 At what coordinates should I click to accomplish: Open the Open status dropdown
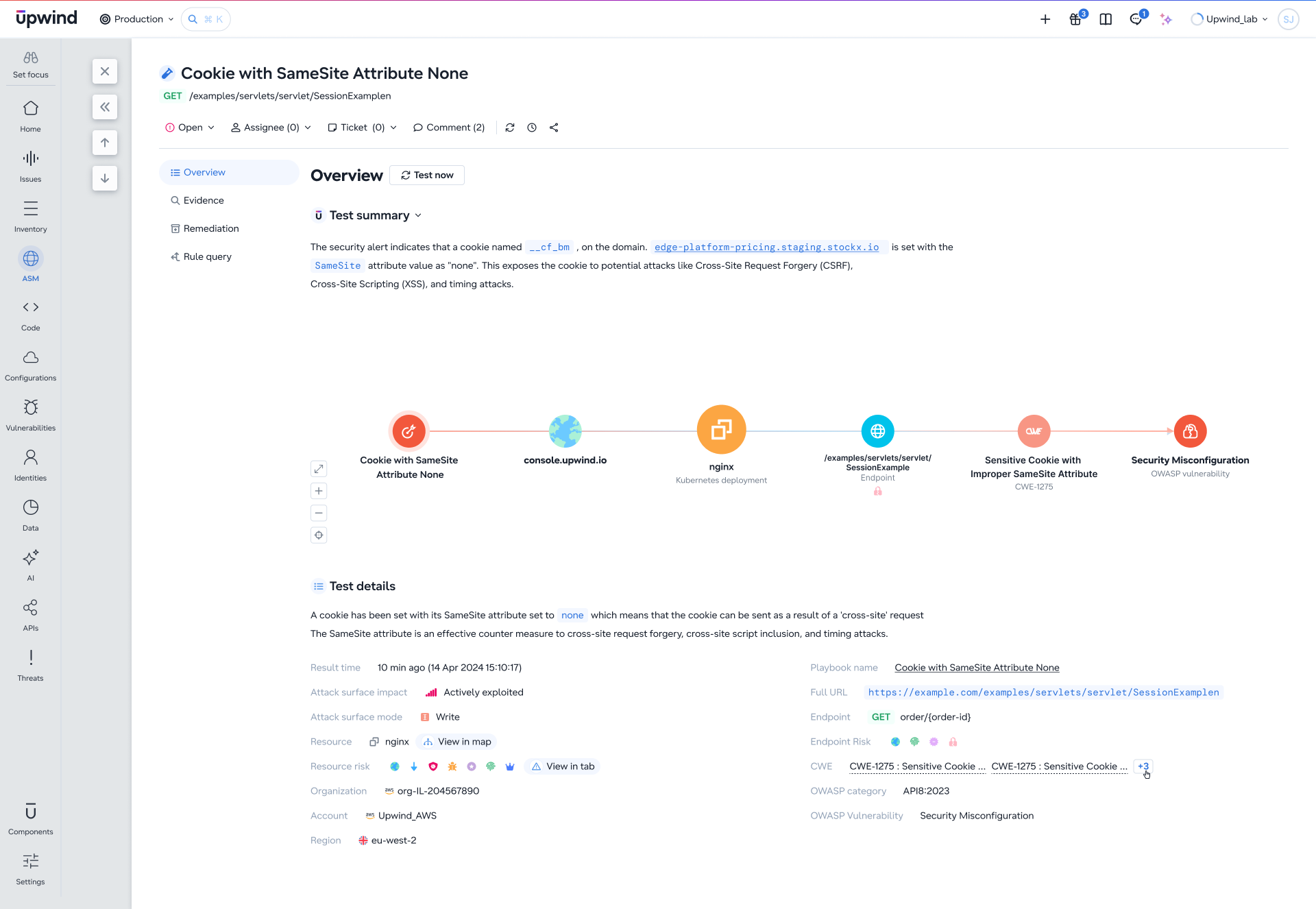click(190, 128)
